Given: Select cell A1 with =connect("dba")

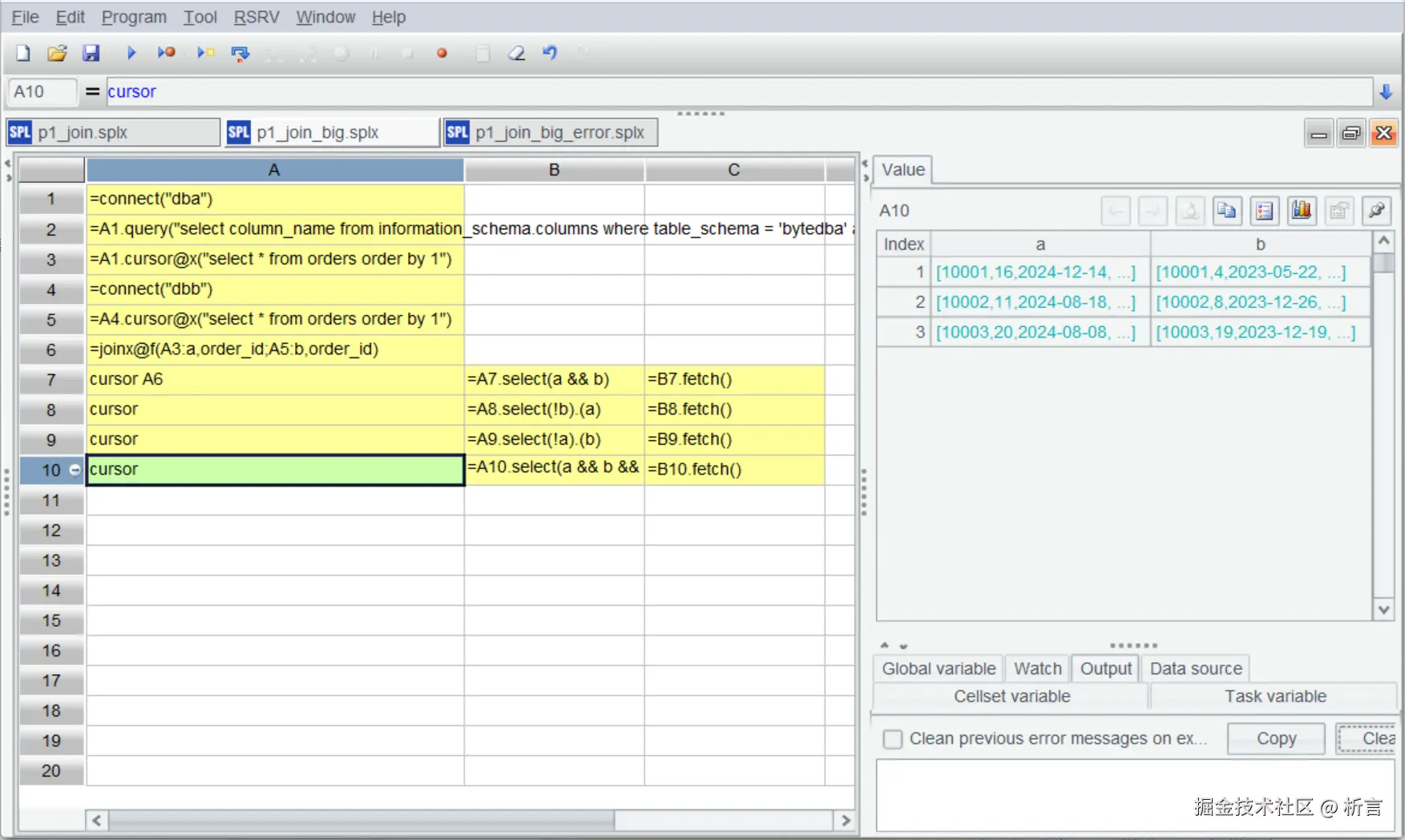Looking at the screenshot, I should tap(275, 199).
